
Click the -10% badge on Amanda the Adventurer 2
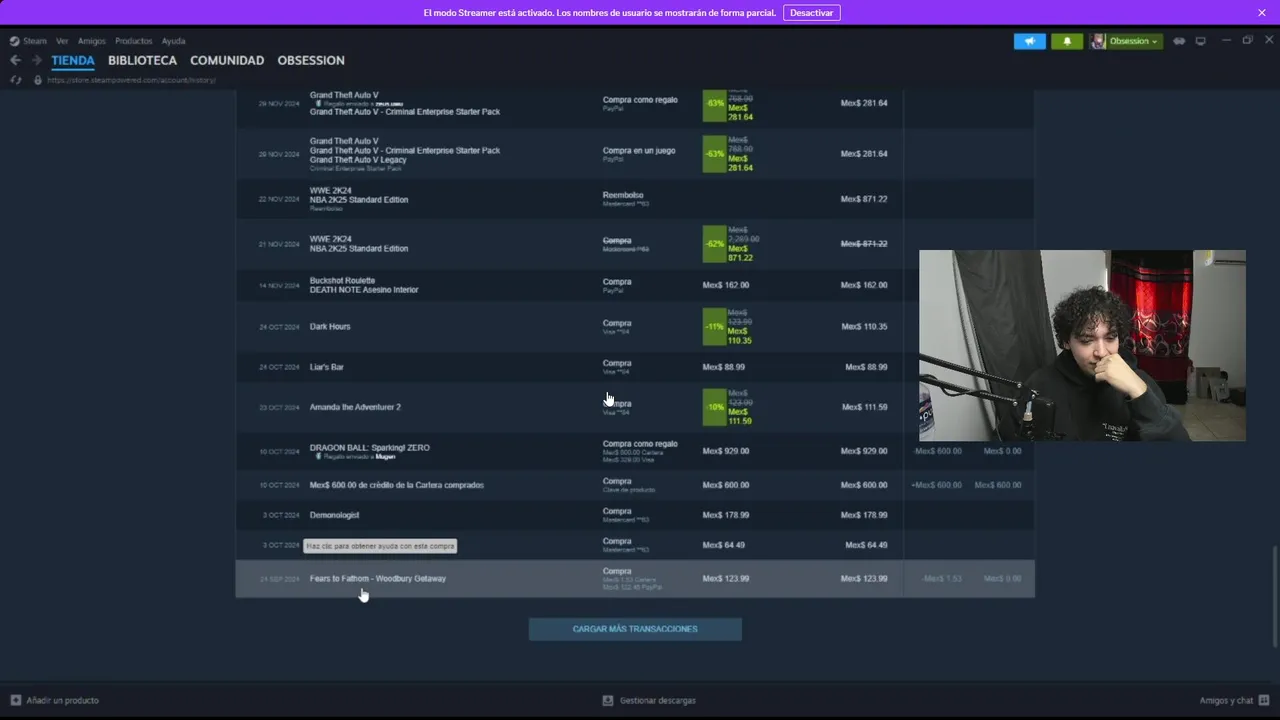(x=714, y=407)
